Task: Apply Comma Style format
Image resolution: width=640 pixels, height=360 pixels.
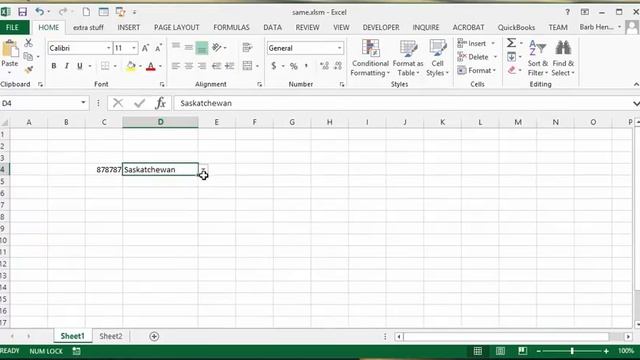Action: coord(306,66)
